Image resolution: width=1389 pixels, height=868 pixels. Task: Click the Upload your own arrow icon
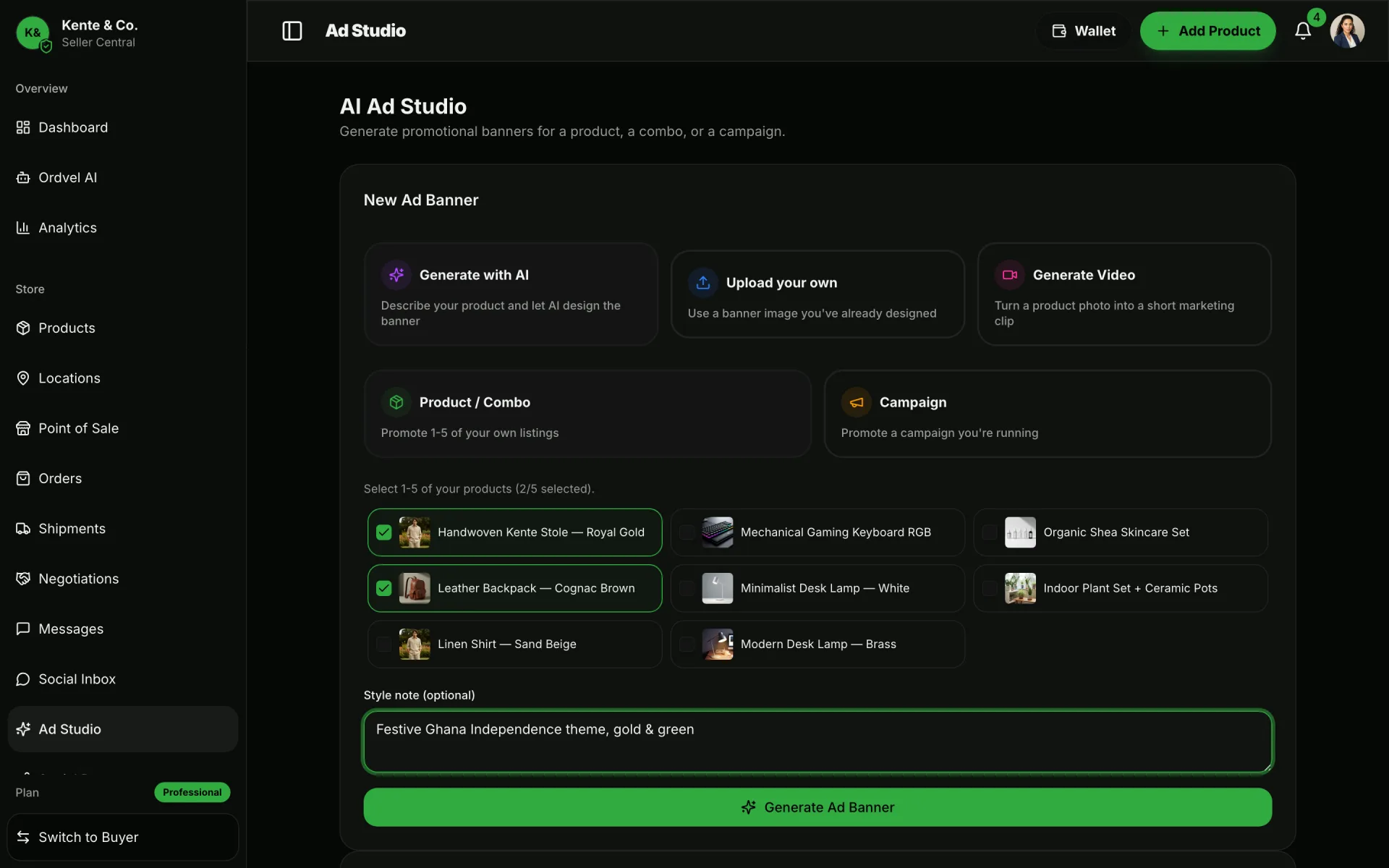pyautogui.click(x=703, y=282)
